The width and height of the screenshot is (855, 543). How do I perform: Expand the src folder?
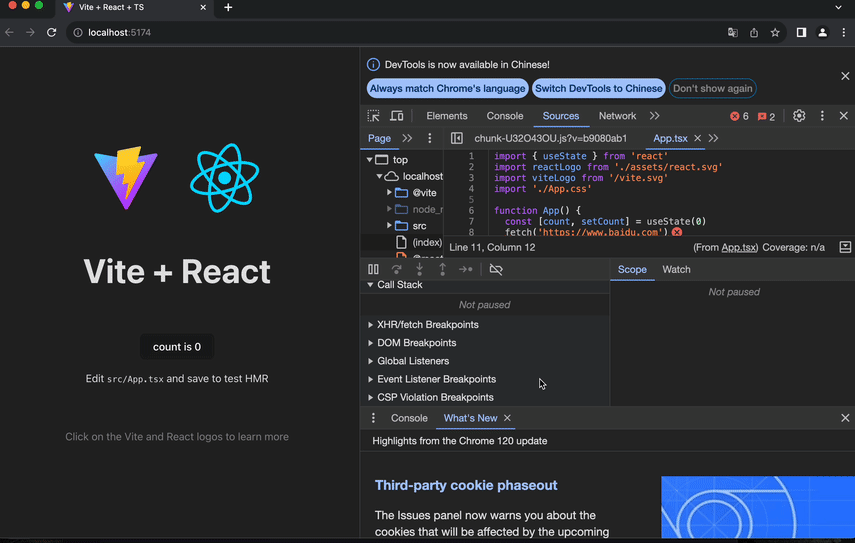pos(389,225)
